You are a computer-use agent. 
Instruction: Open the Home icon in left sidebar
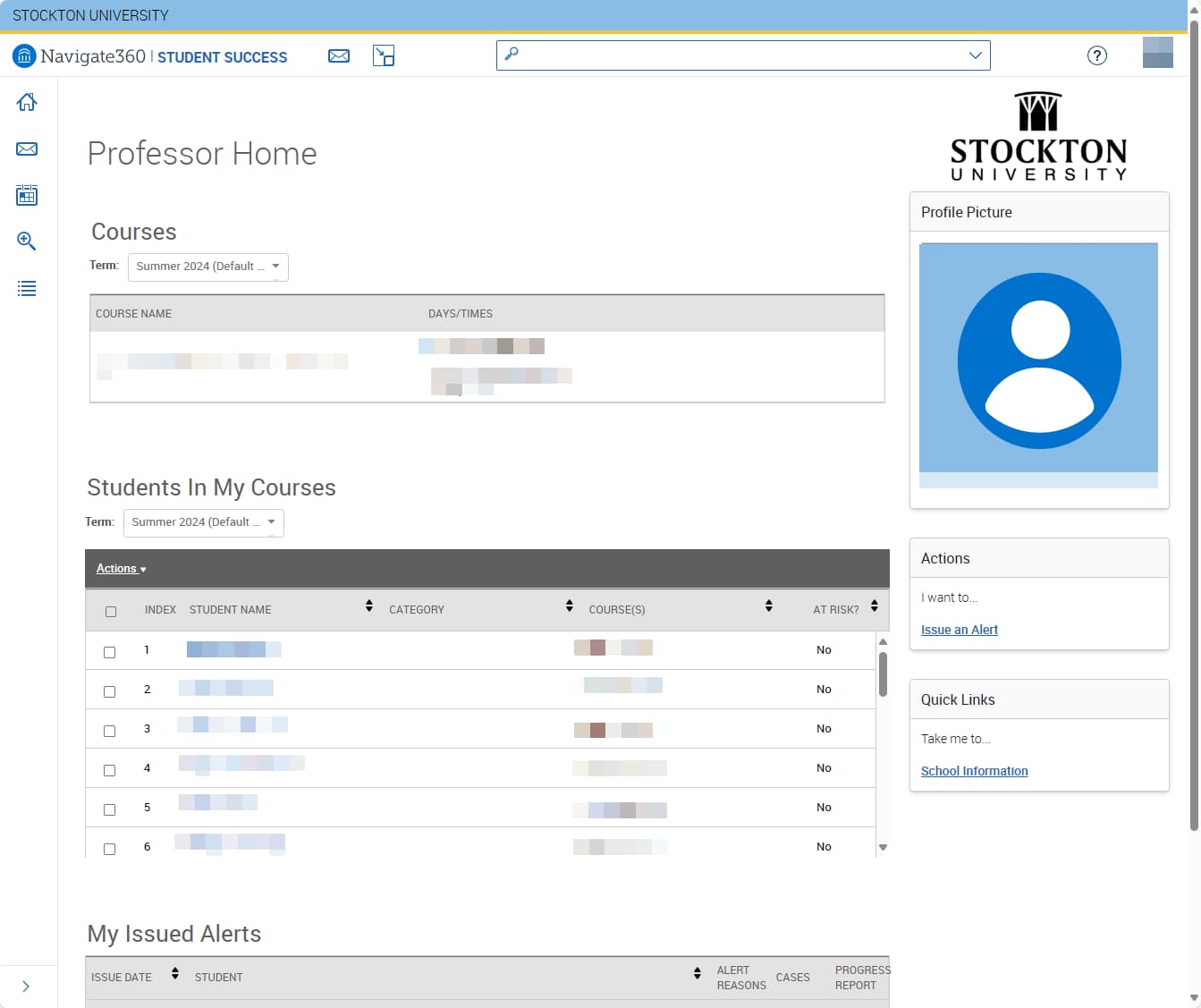27,102
